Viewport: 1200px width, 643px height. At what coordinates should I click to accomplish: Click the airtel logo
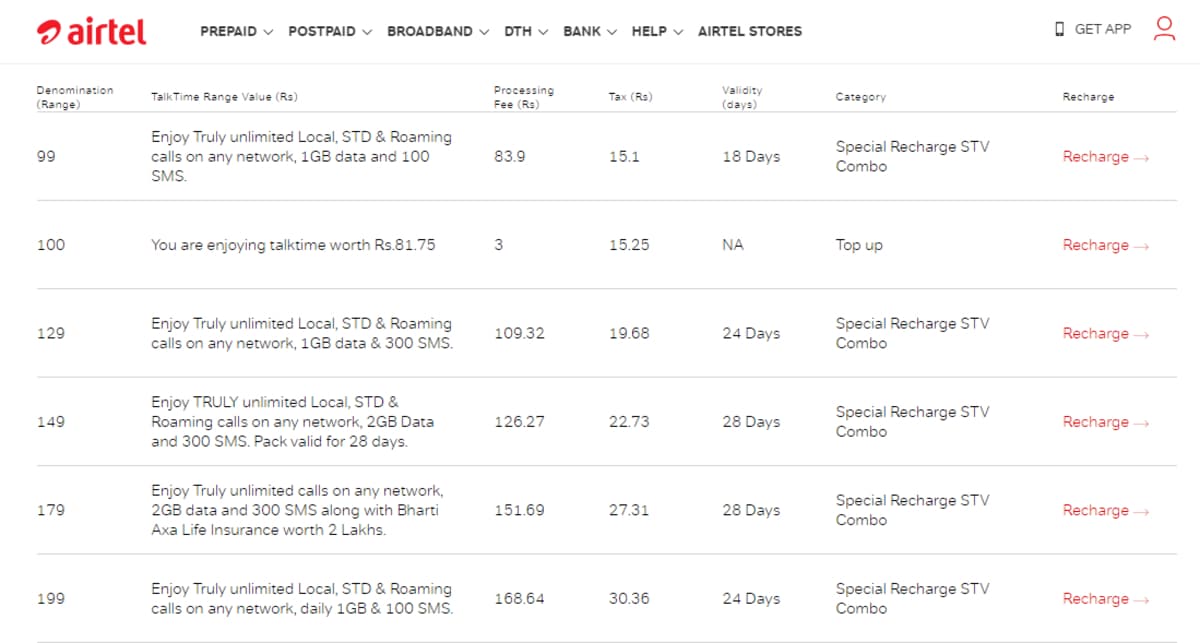(90, 30)
